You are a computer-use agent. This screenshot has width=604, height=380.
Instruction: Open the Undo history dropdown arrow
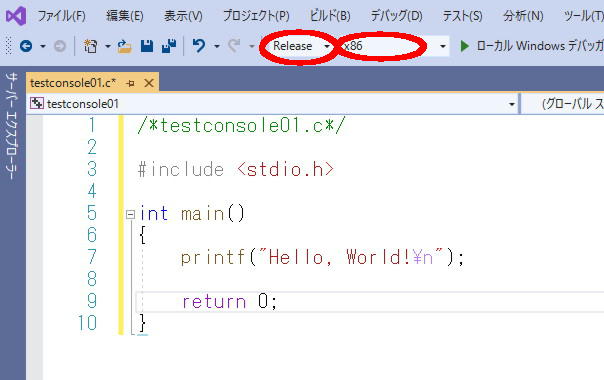coord(217,46)
